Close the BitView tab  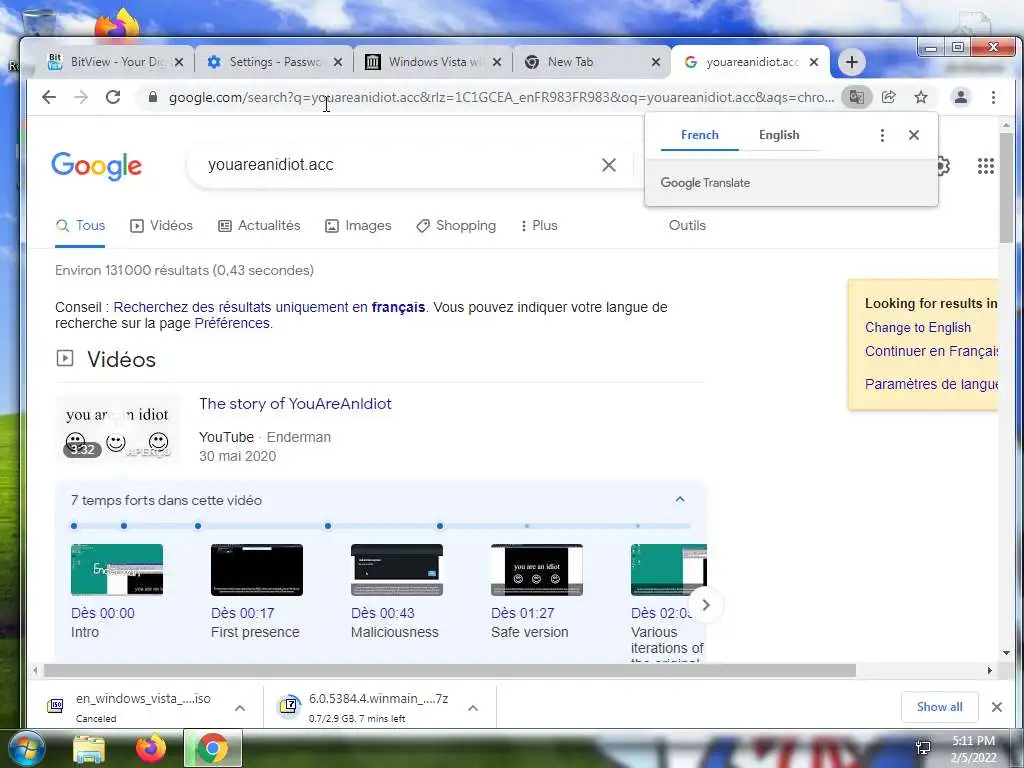click(x=179, y=62)
